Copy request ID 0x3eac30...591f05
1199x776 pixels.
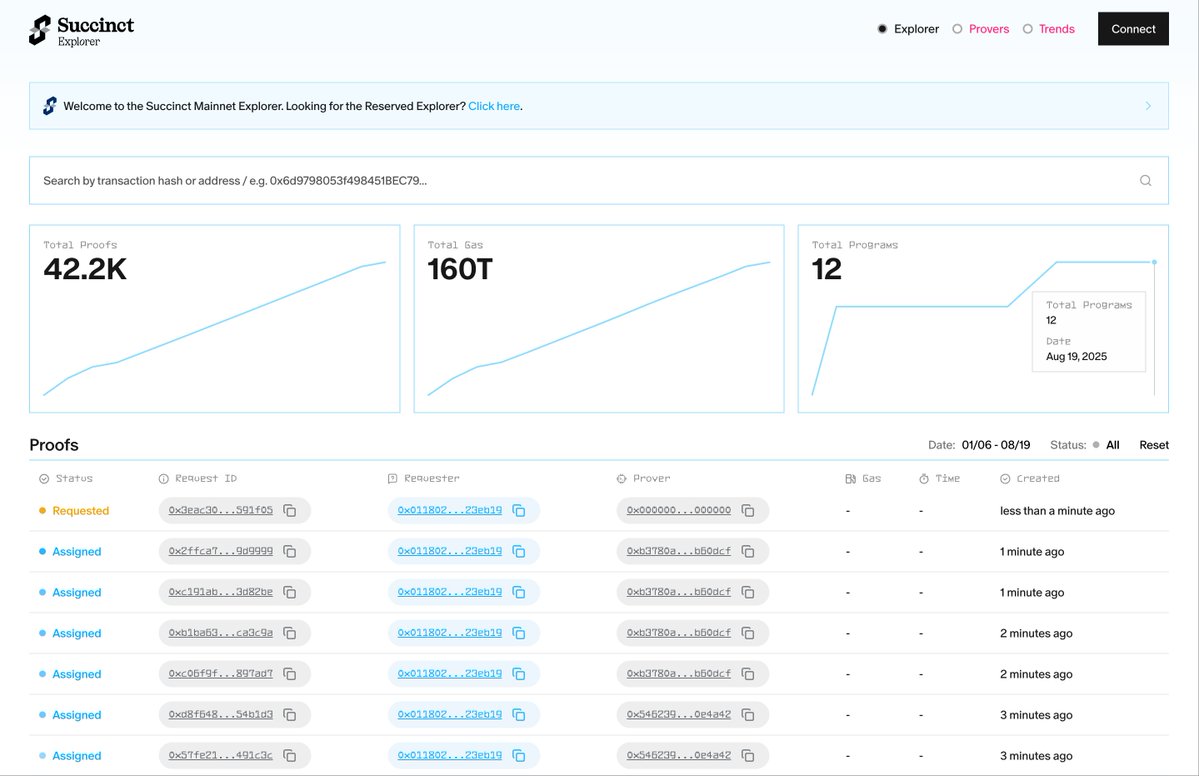[290, 511]
